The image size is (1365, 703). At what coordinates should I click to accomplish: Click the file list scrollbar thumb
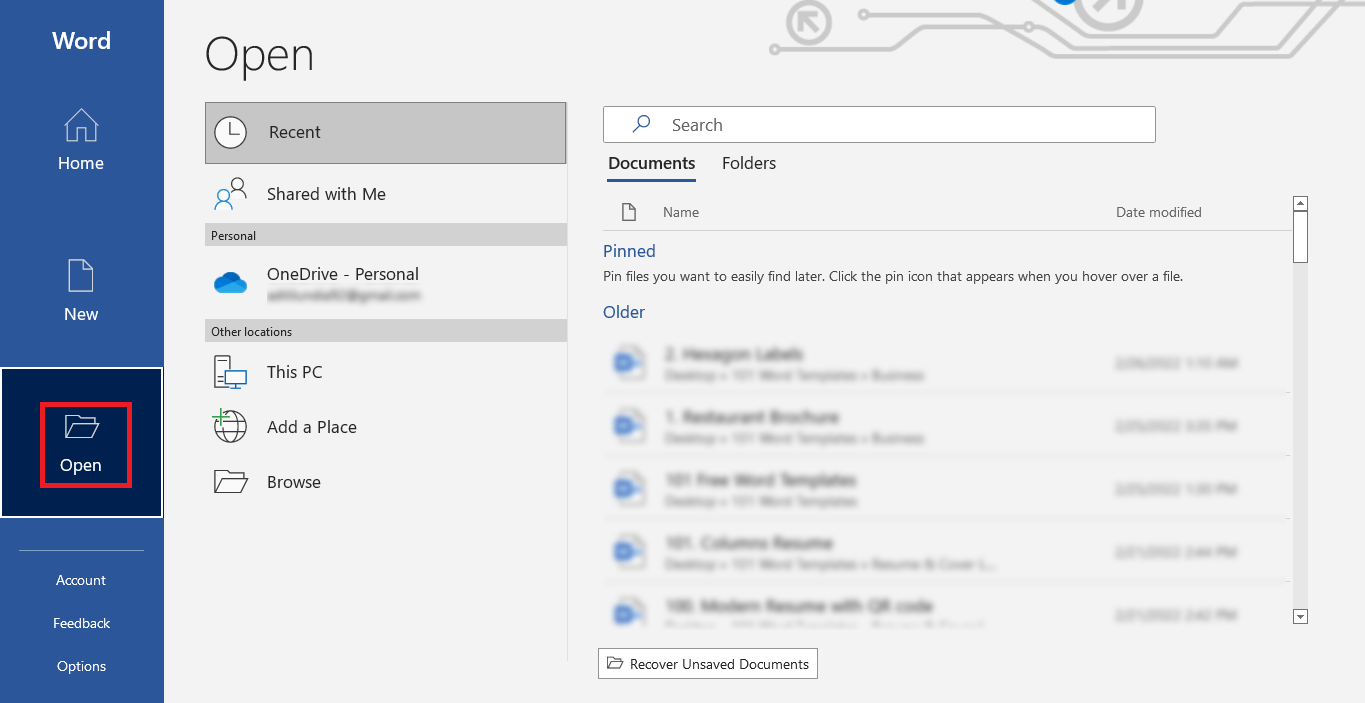pos(1301,238)
